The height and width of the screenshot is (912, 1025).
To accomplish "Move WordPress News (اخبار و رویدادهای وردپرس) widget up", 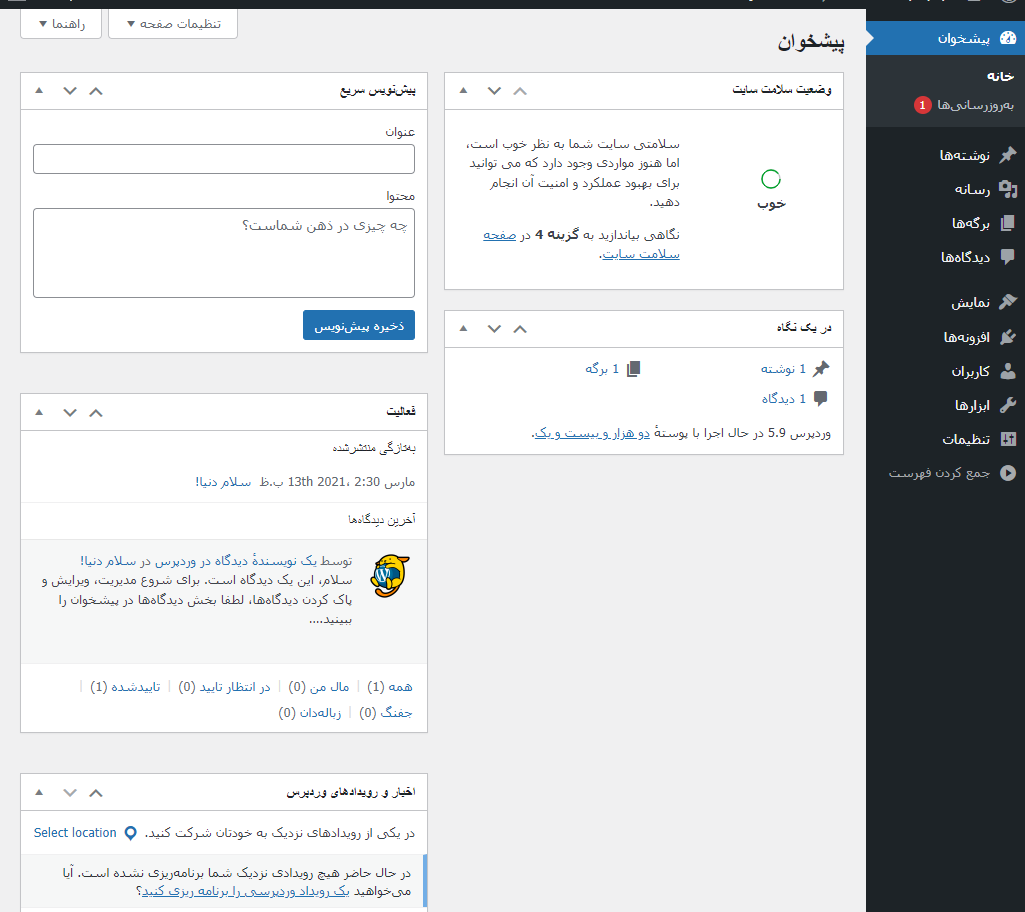I will pos(95,793).
